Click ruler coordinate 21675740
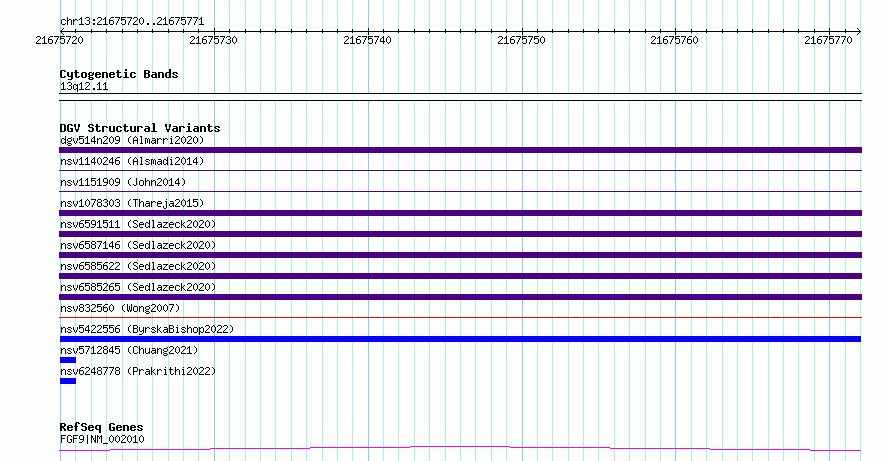The width and height of the screenshot is (890, 461). coord(367,40)
